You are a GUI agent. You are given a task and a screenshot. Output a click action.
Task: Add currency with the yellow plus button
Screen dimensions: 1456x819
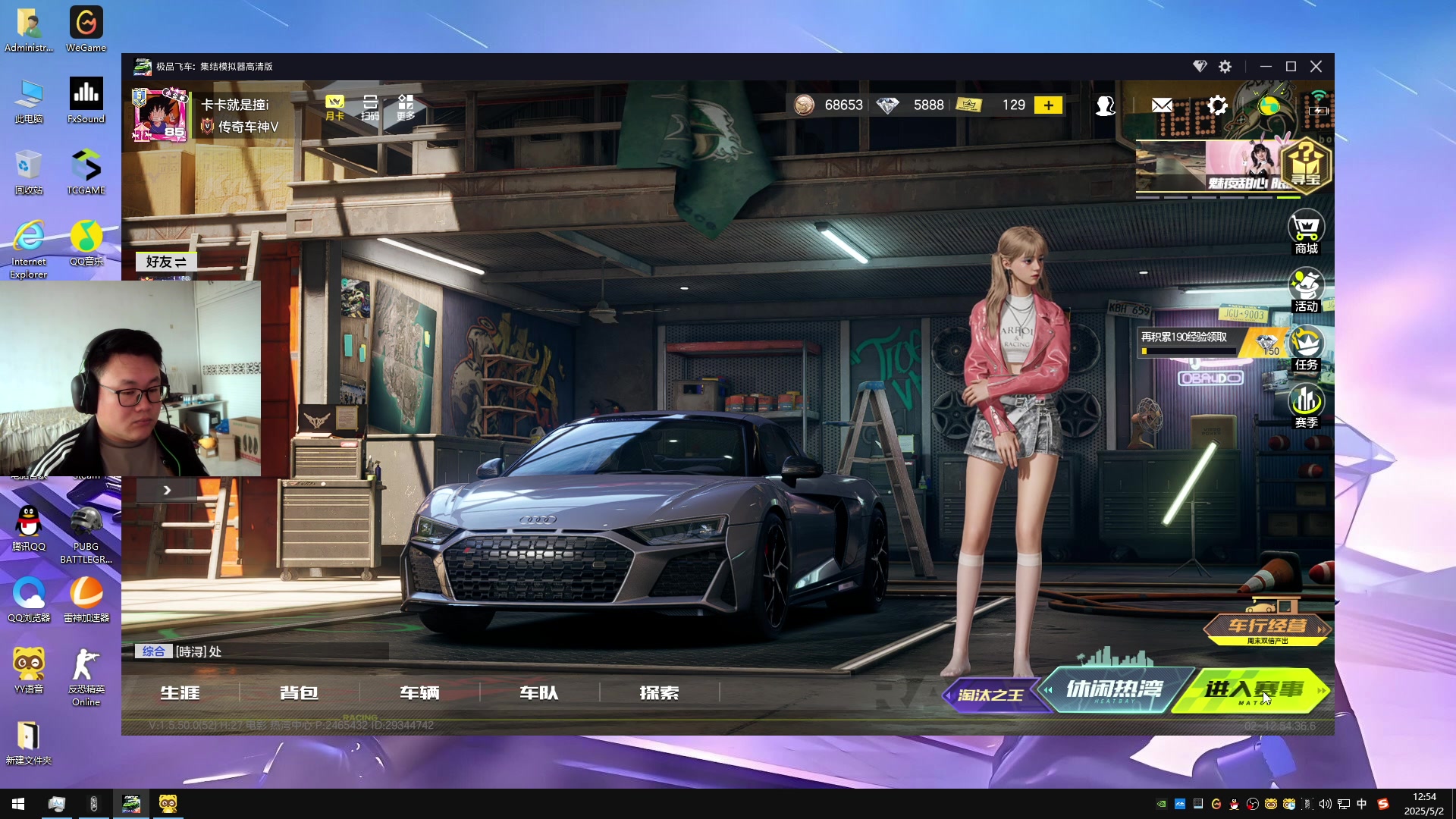[1048, 105]
